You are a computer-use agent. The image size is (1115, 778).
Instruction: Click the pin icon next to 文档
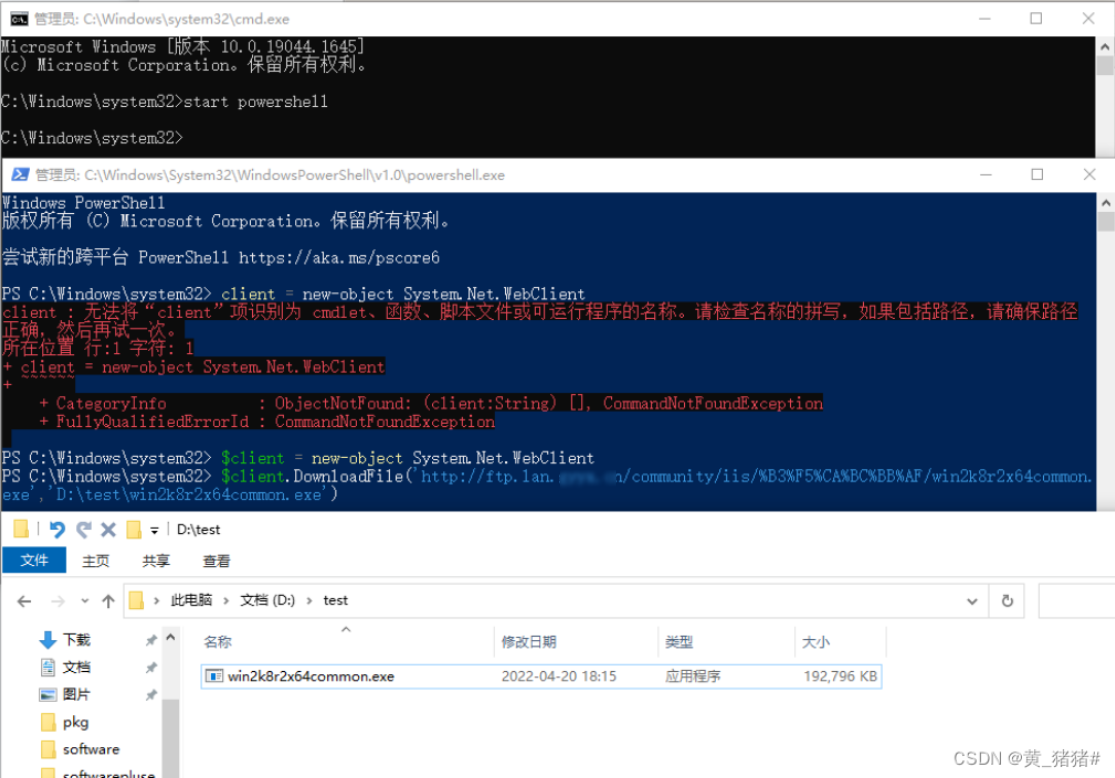[x=151, y=667]
